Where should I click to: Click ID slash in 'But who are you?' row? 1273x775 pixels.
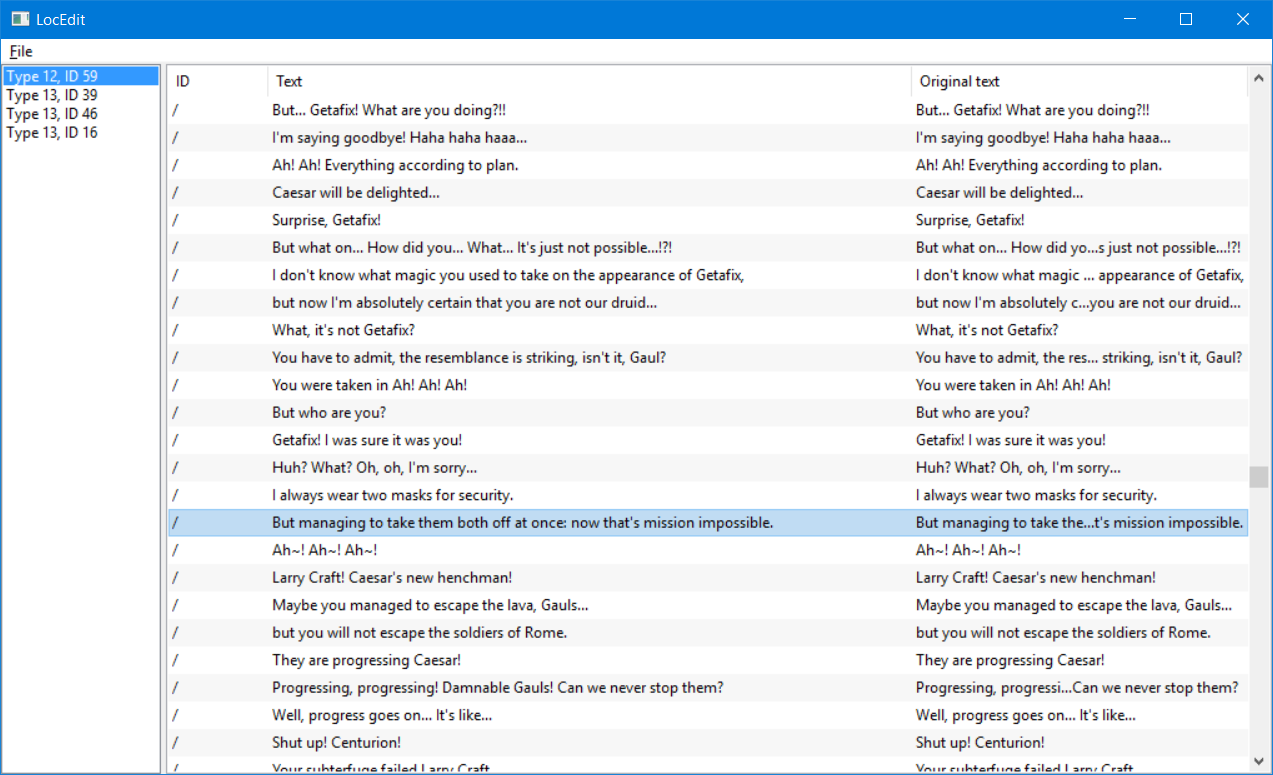[175, 412]
